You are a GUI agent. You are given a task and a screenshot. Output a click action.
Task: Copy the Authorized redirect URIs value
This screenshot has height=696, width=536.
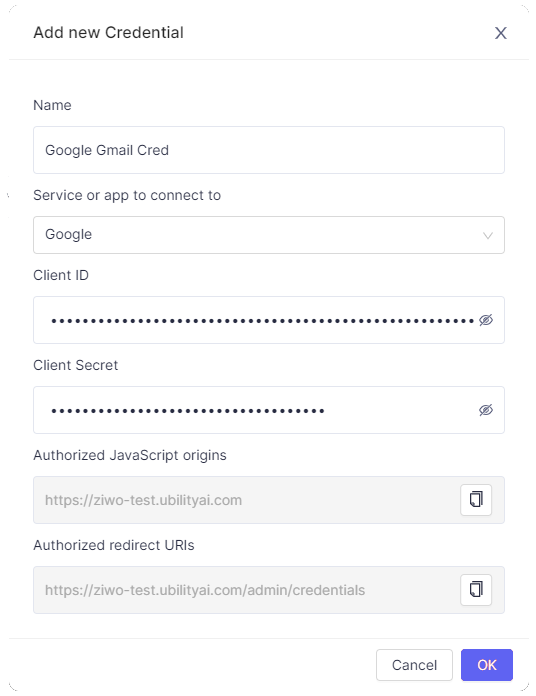click(x=476, y=590)
